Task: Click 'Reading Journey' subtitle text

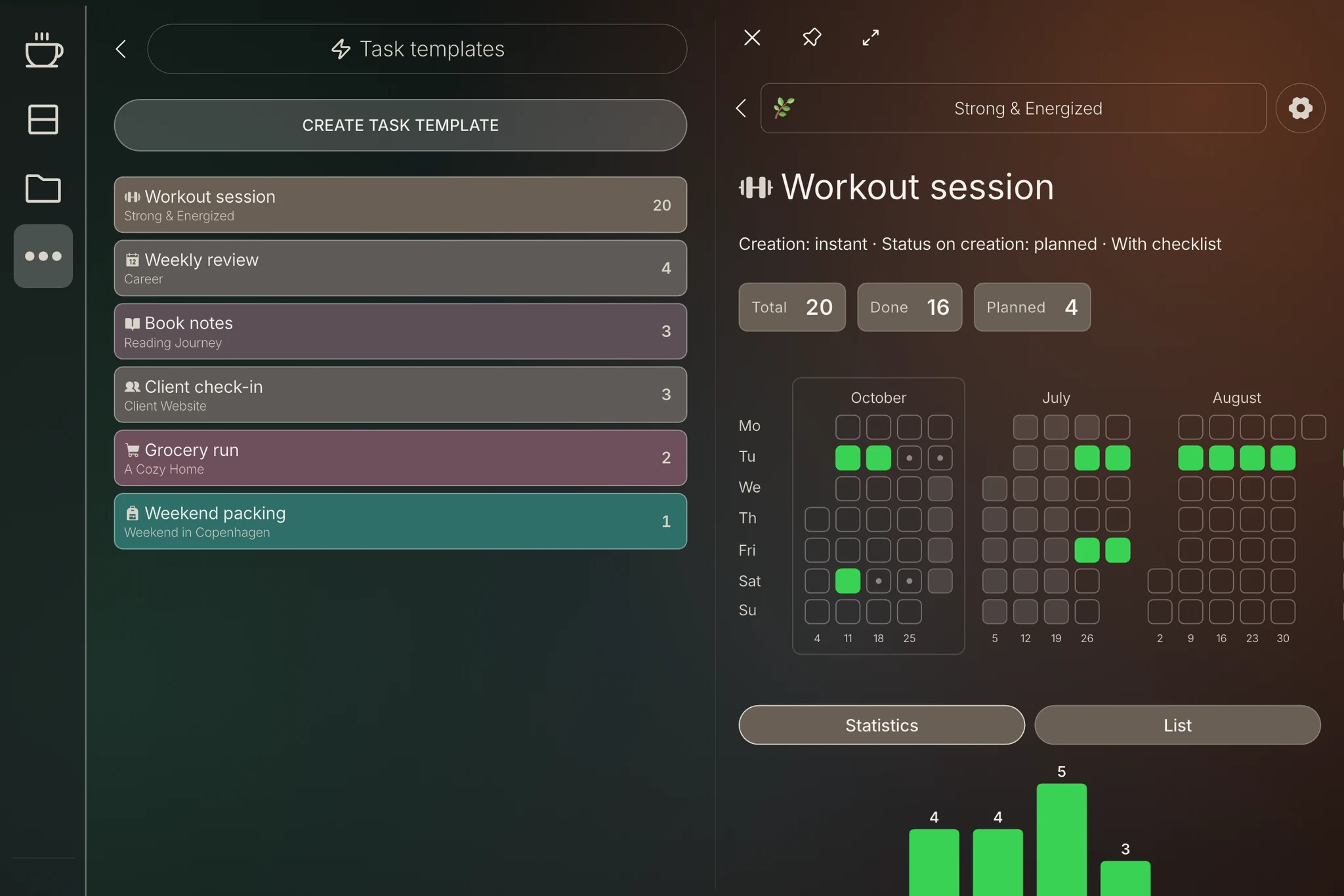Action: pos(173,343)
